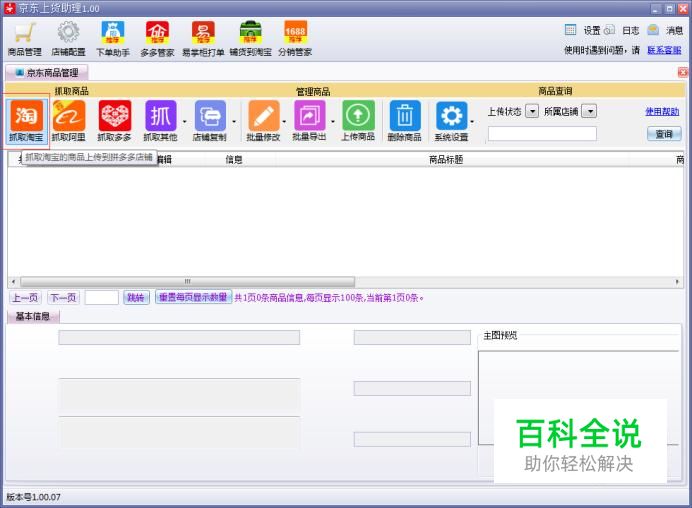
Task: Open 1688 分销管家 icon
Action: [295, 39]
